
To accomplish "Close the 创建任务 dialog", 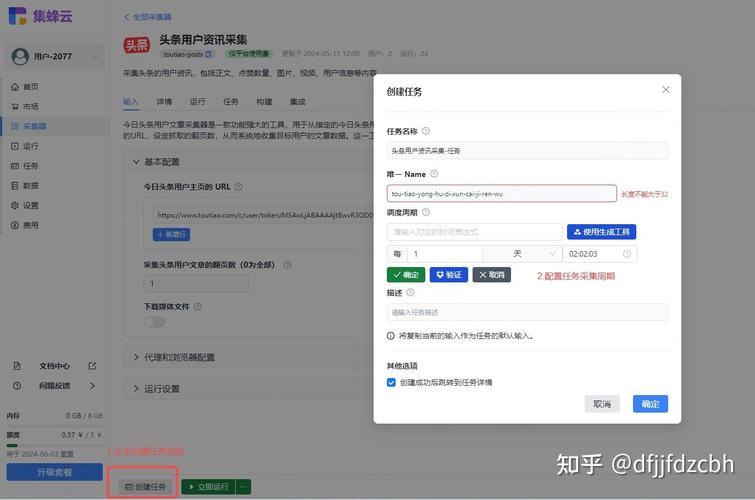I will (666, 90).
